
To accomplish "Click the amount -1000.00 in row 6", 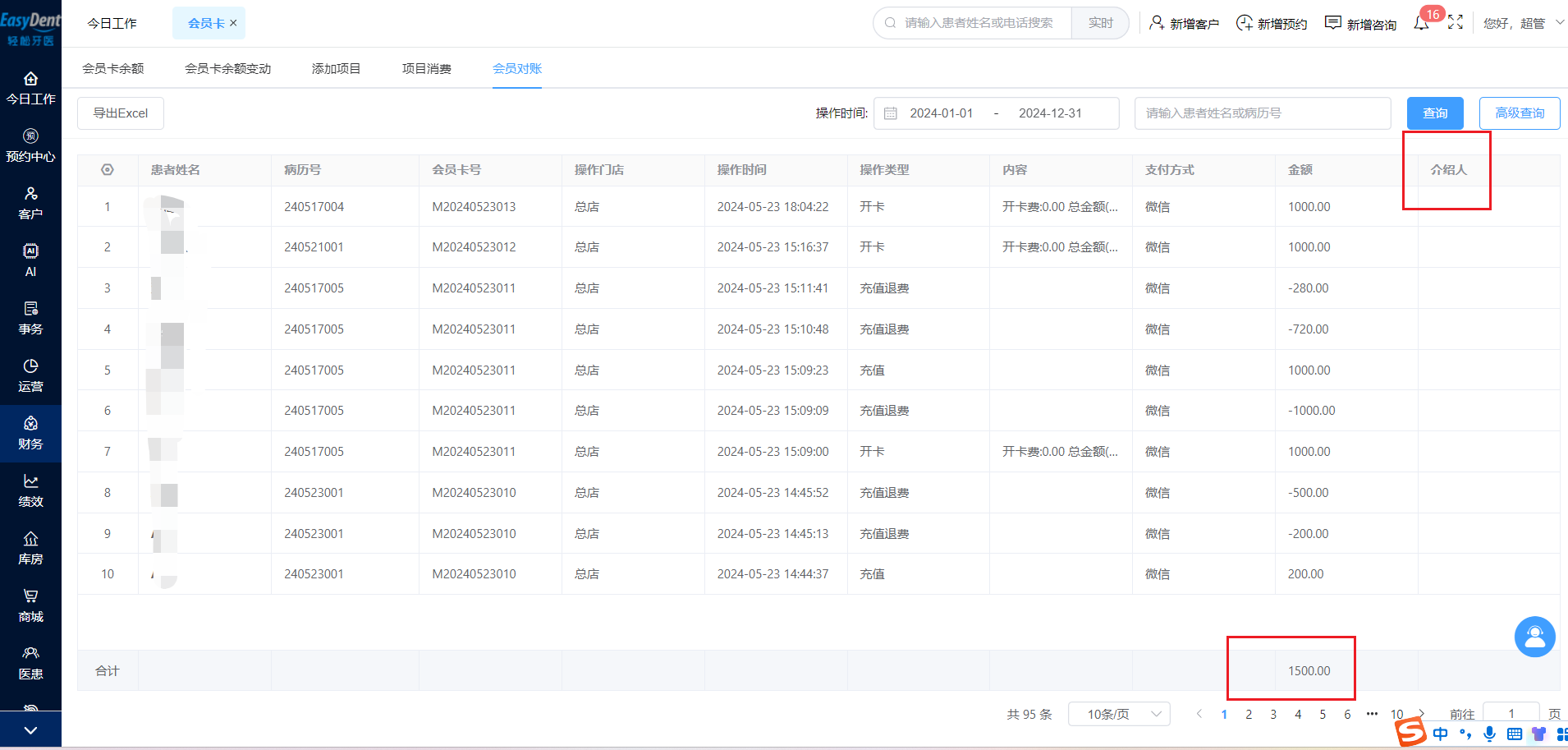I will point(1312,411).
